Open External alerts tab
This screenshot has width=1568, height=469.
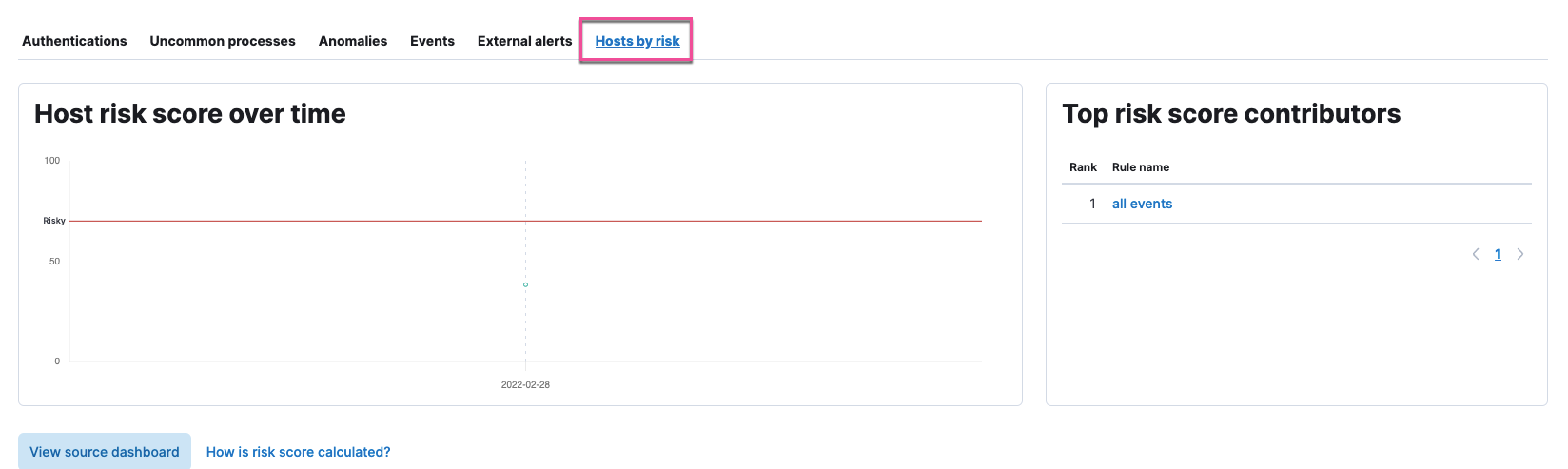pyautogui.click(x=524, y=41)
